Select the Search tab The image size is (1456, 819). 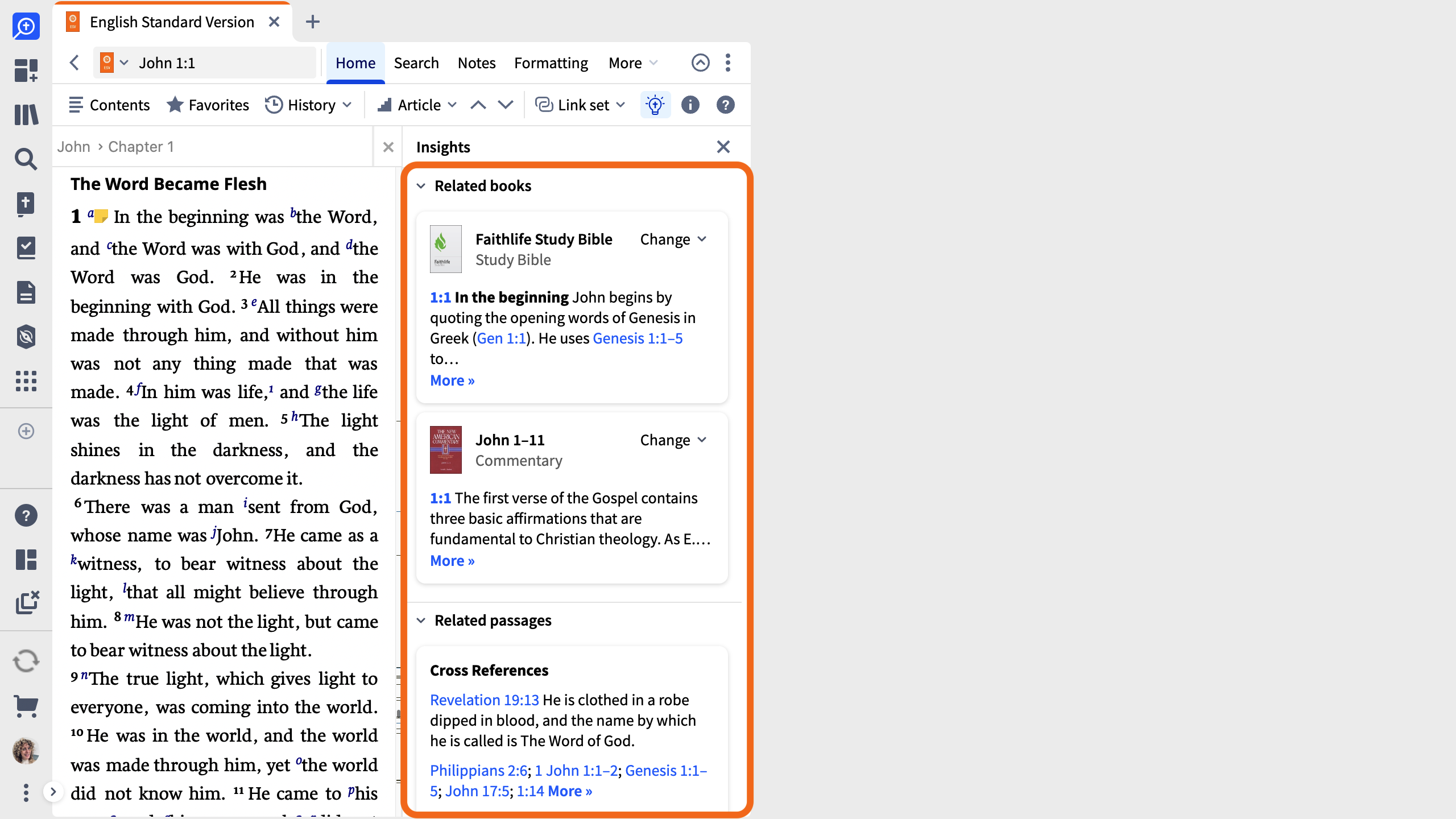pos(416,63)
